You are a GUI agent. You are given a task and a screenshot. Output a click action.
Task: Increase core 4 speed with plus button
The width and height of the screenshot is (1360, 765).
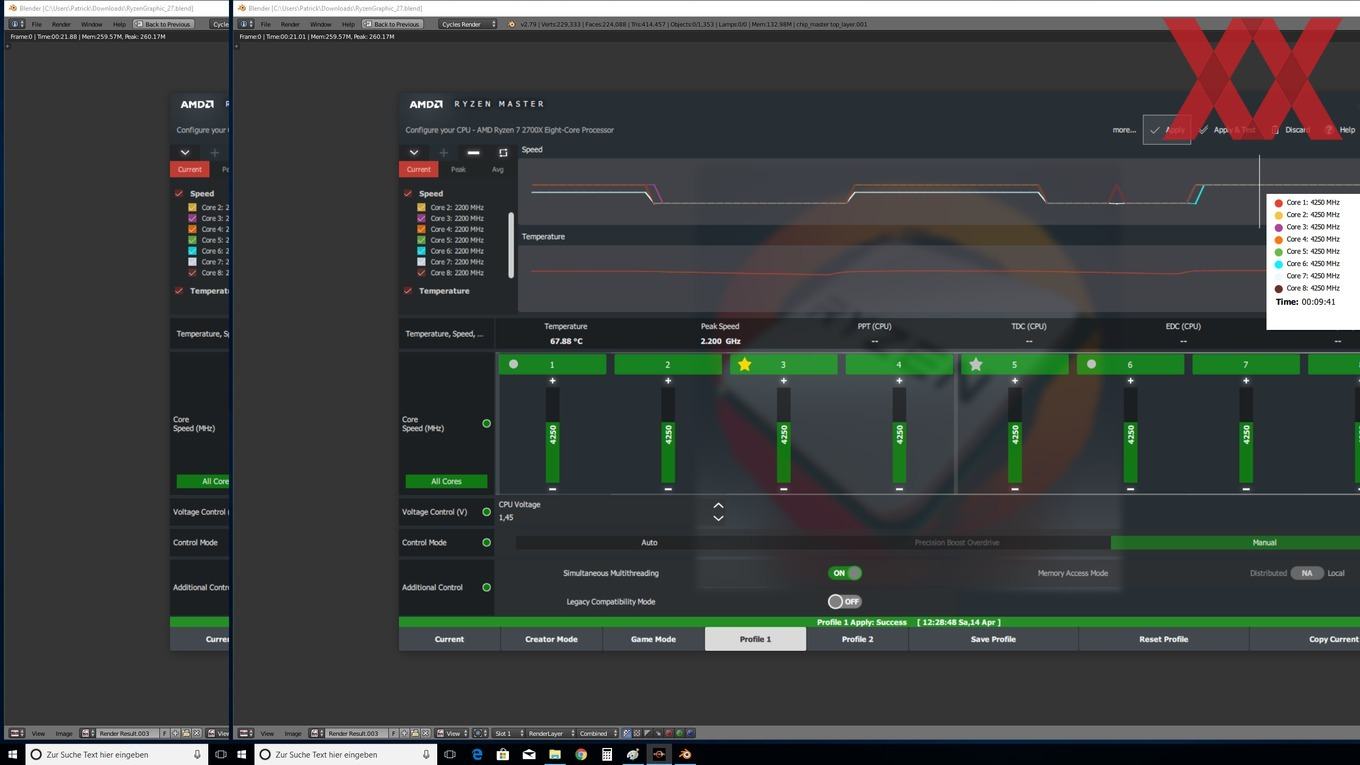pos(899,381)
